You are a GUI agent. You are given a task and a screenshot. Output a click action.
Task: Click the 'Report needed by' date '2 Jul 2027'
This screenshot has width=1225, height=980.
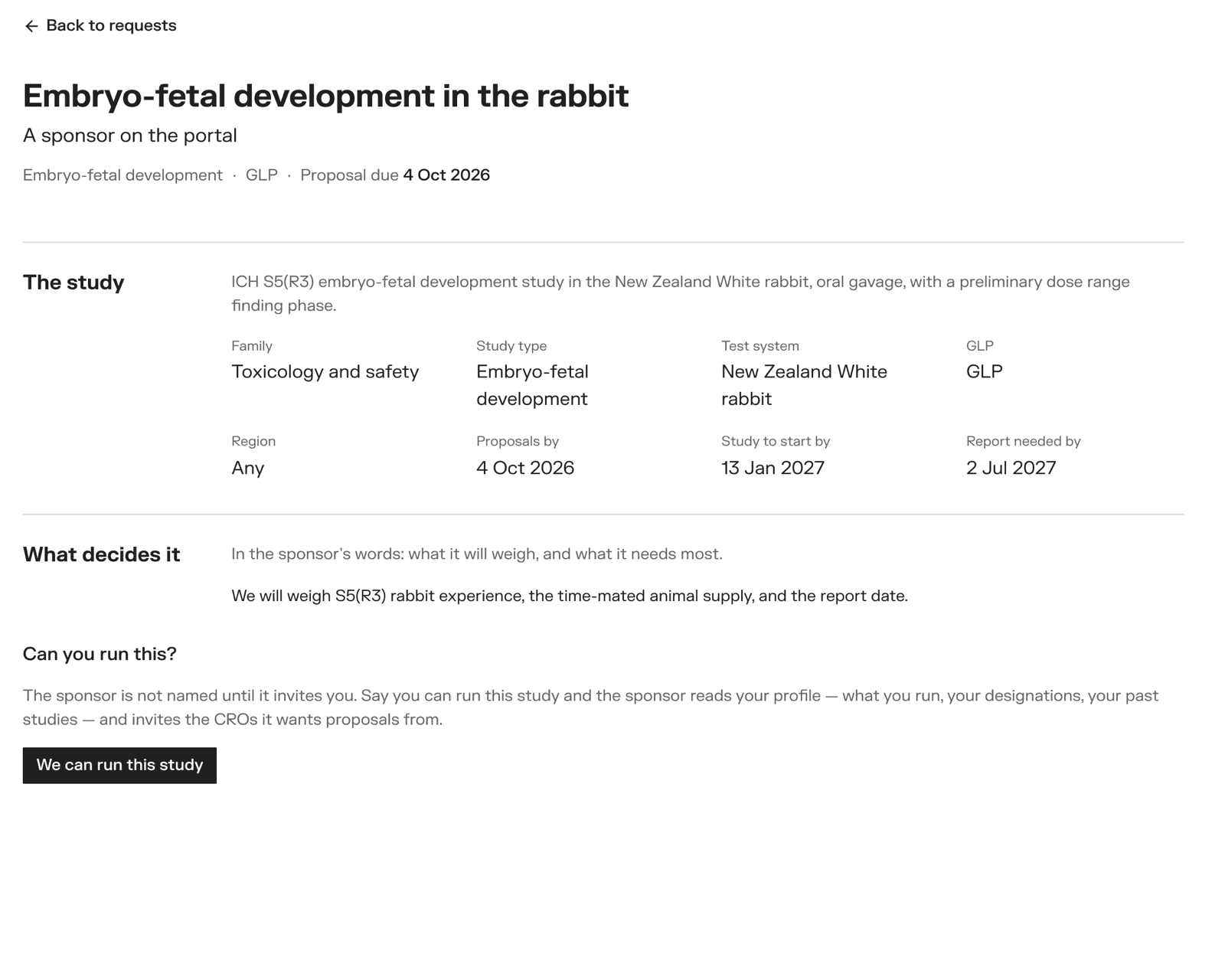1011,468
